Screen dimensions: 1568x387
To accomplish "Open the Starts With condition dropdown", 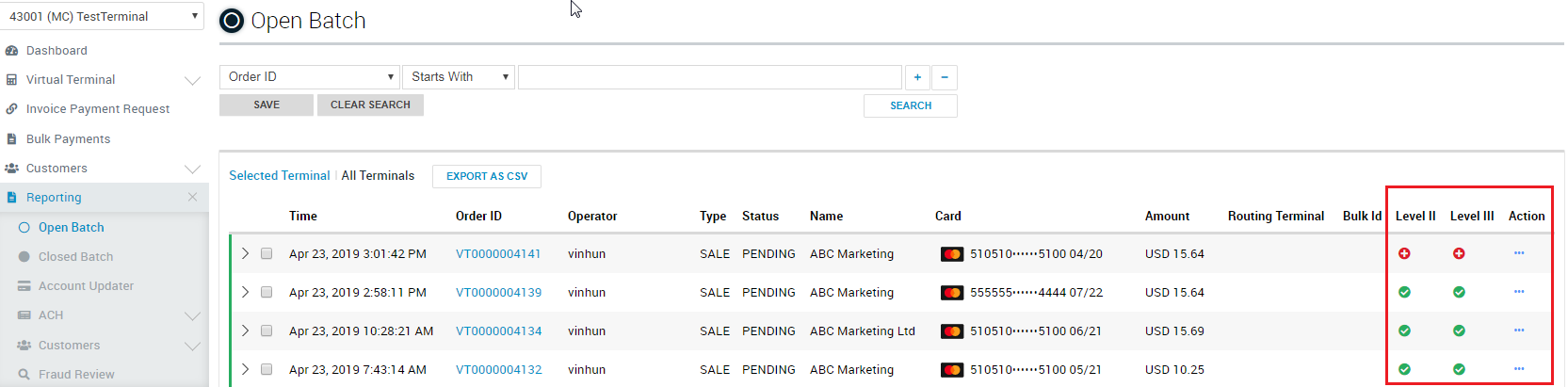I will [459, 77].
